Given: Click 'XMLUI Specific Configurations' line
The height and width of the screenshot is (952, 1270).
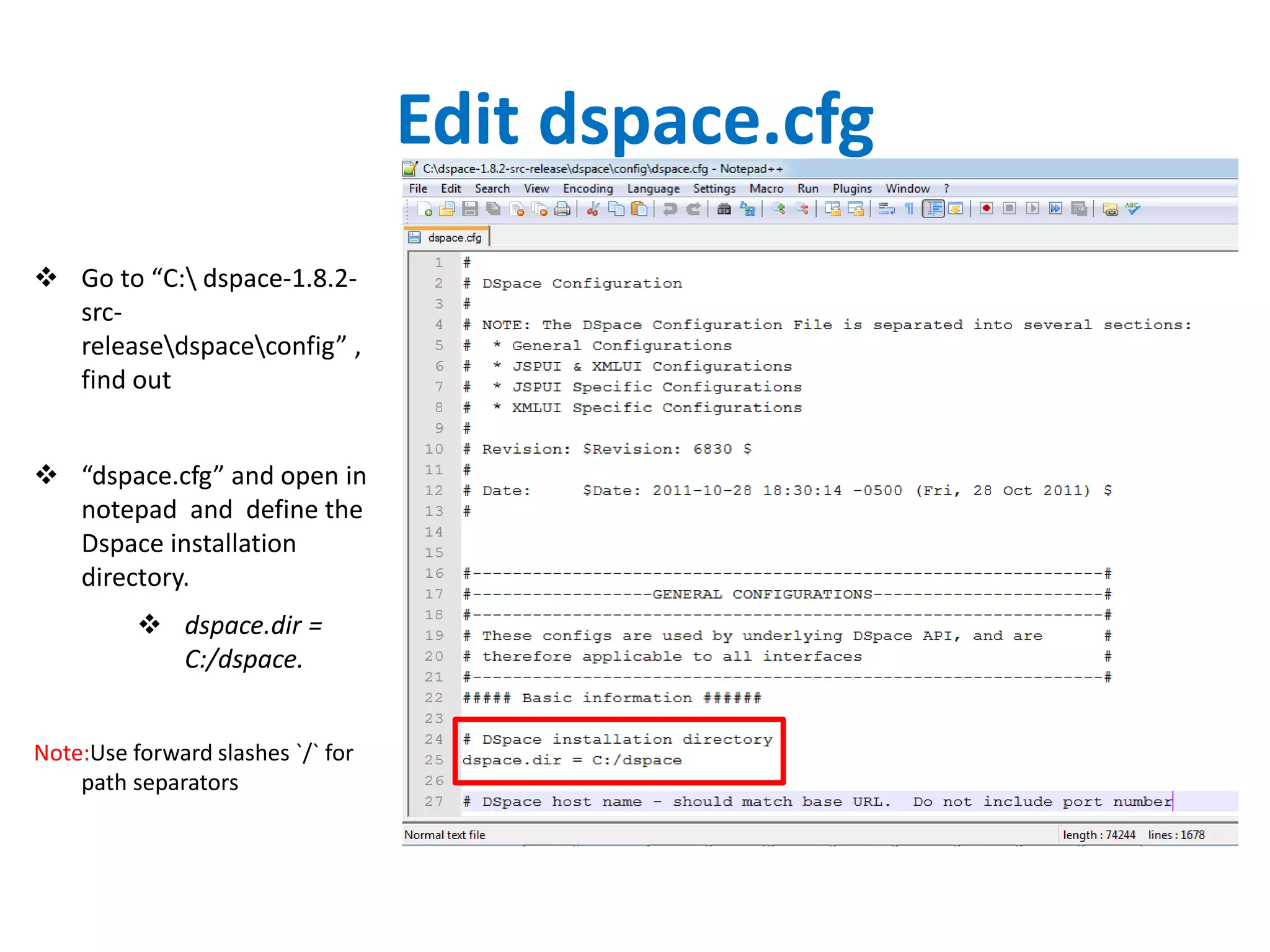Looking at the screenshot, I should [657, 408].
